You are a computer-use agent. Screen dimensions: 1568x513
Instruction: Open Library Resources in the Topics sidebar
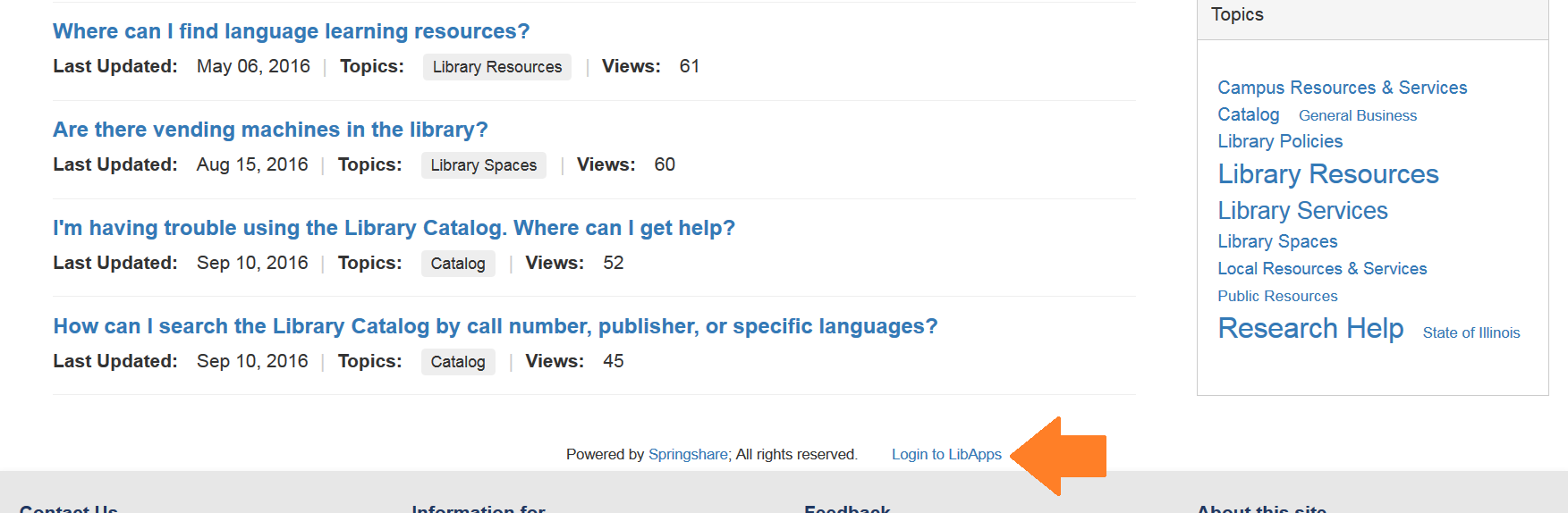coord(1327,174)
